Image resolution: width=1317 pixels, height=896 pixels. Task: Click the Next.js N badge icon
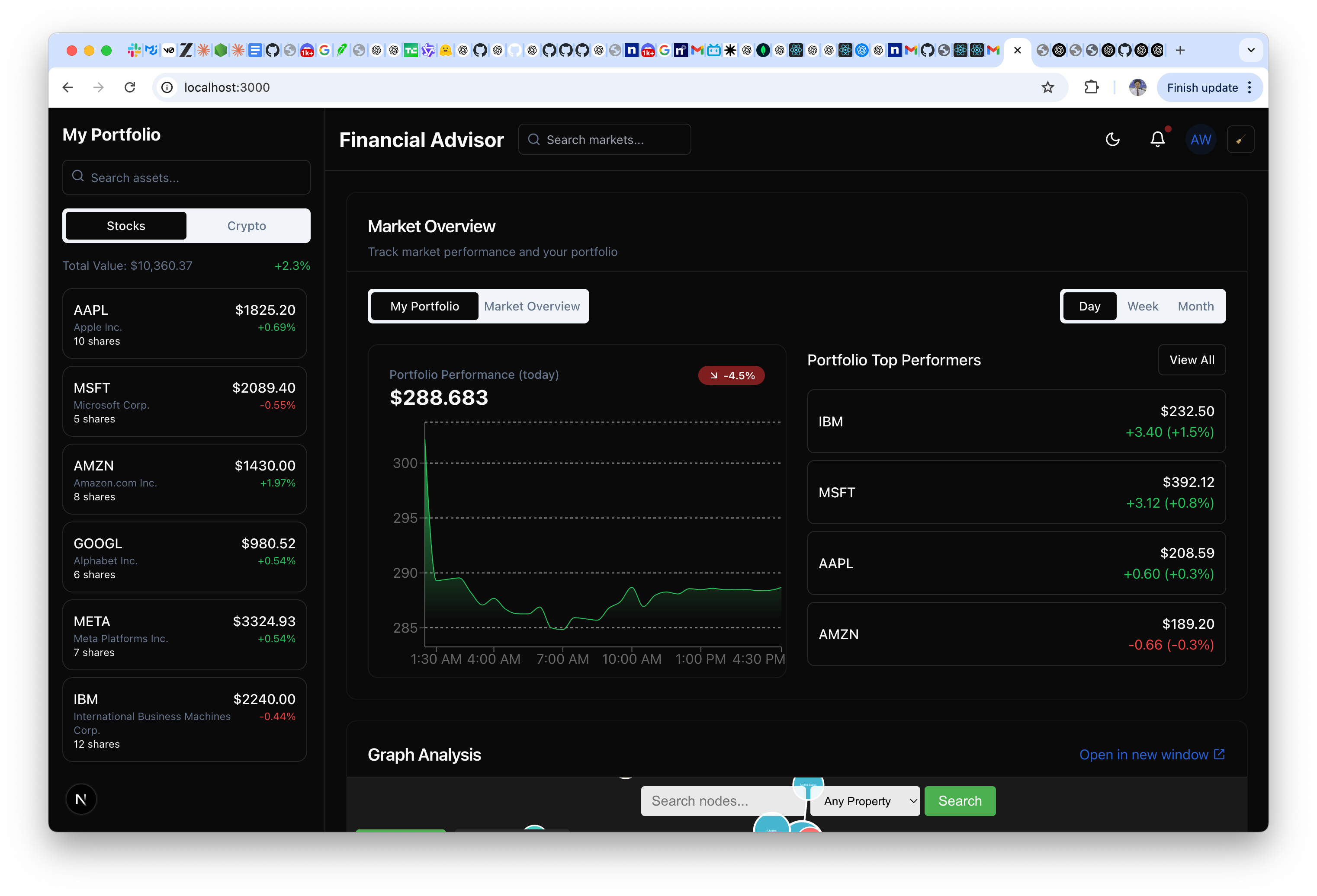tap(81, 799)
